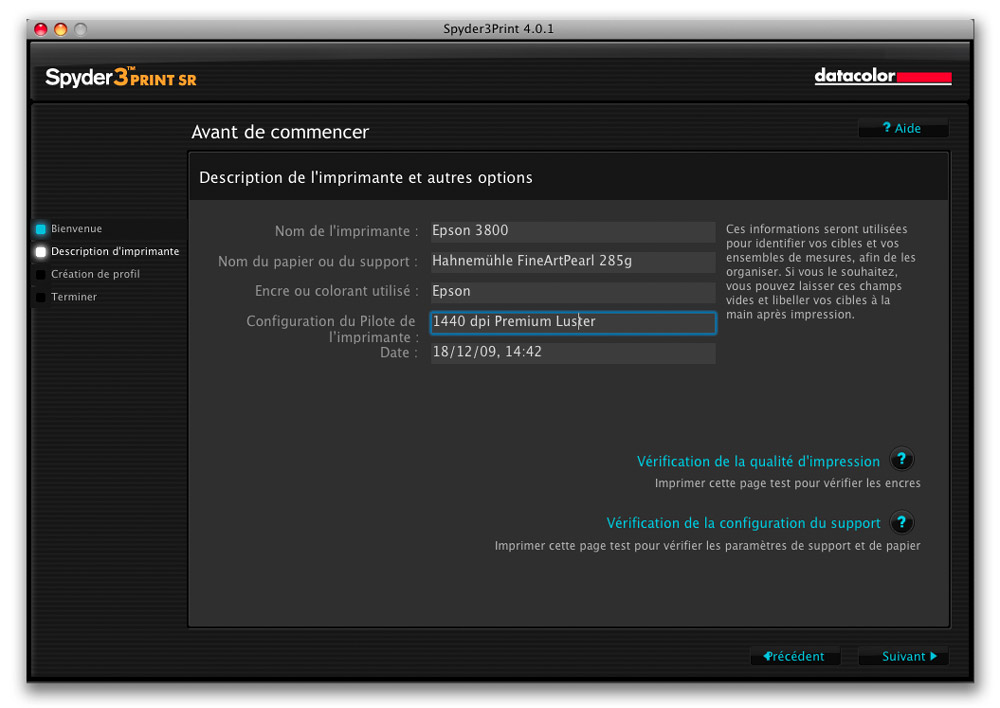Go back with the Précédent button
This screenshot has height=708, width=1000.
[x=795, y=656]
